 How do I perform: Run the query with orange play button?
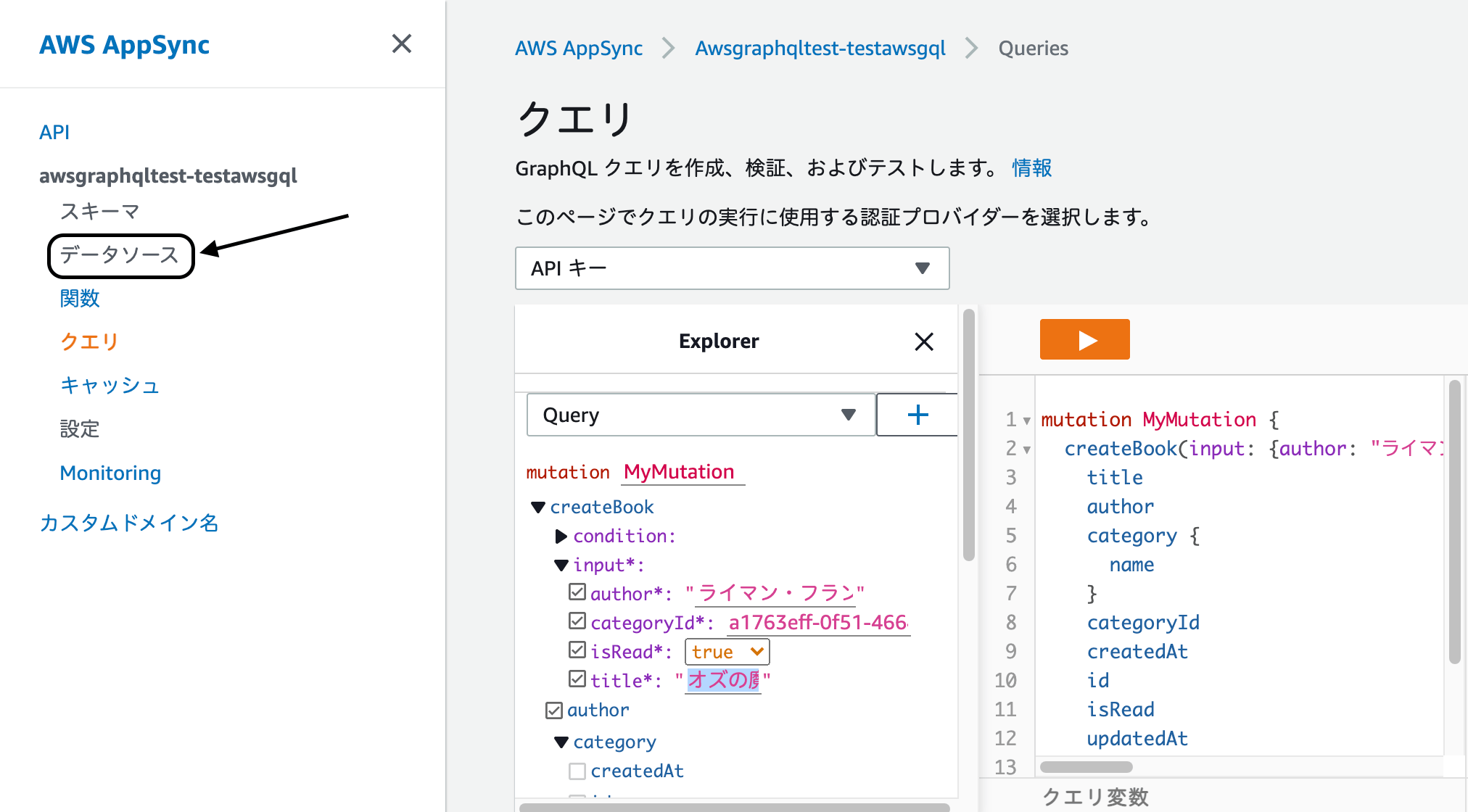[x=1084, y=339]
